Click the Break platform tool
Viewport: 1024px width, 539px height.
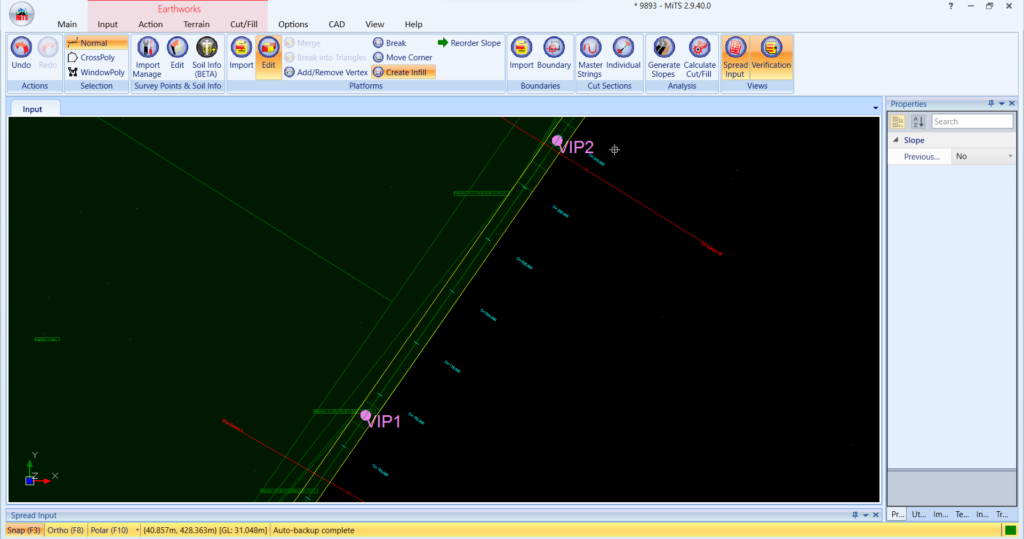point(390,43)
